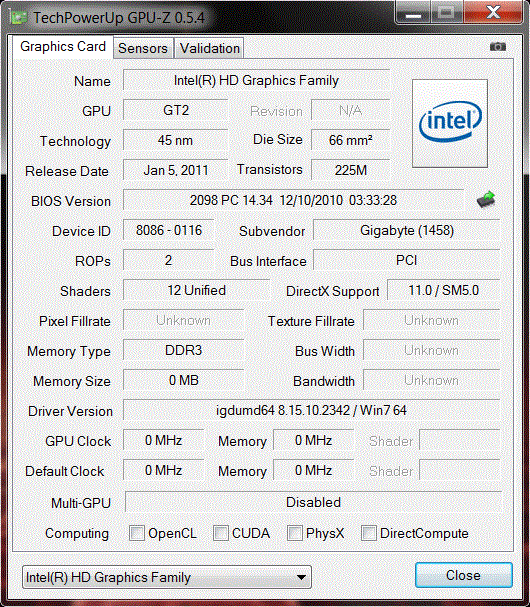Click the BIOS save chip icon
The width and height of the screenshot is (530, 607).
486,199
